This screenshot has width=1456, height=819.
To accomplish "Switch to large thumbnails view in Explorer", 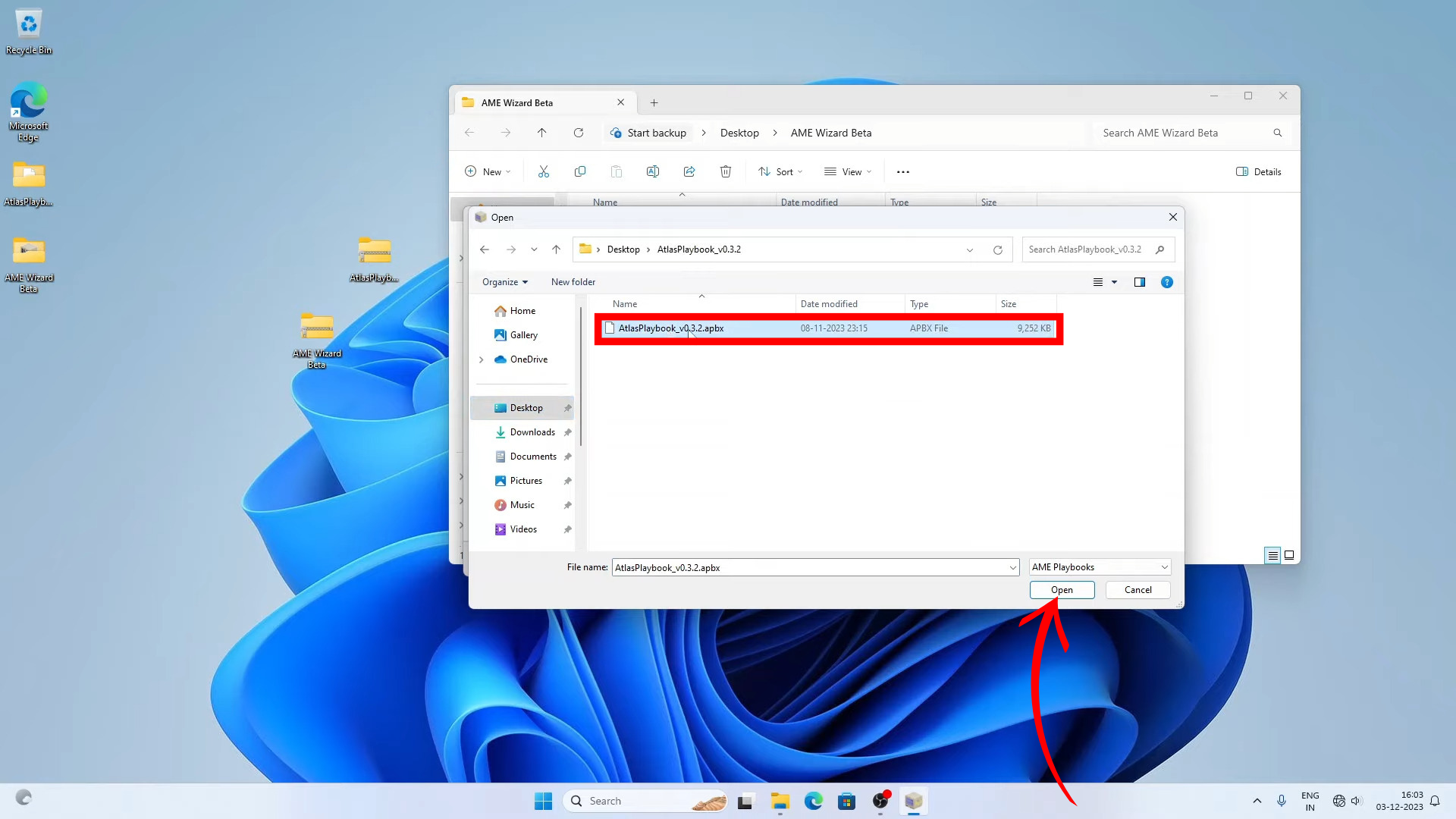I will coord(1288,555).
